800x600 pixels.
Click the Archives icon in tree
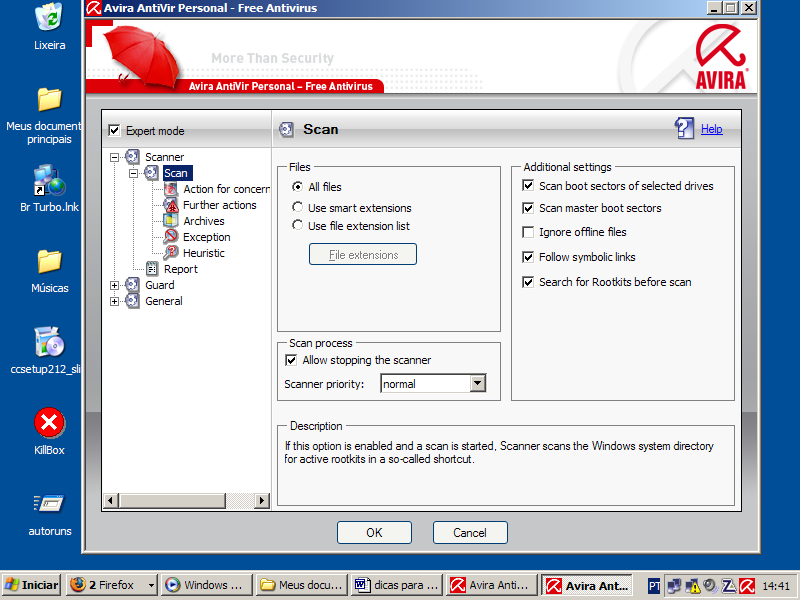(170, 221)
